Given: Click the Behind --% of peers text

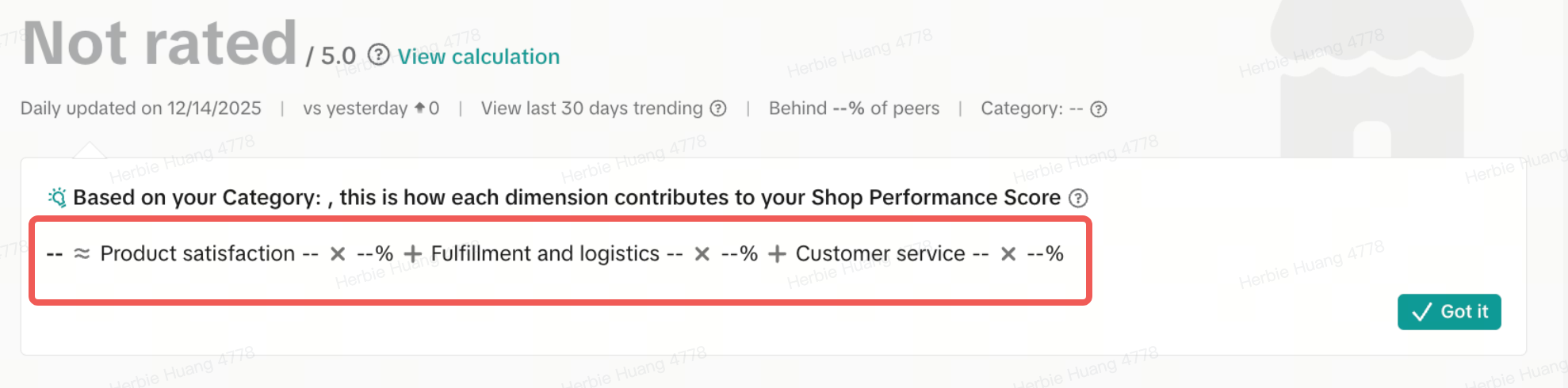Looking at the screenshot, I should click(x=854, y=108).
